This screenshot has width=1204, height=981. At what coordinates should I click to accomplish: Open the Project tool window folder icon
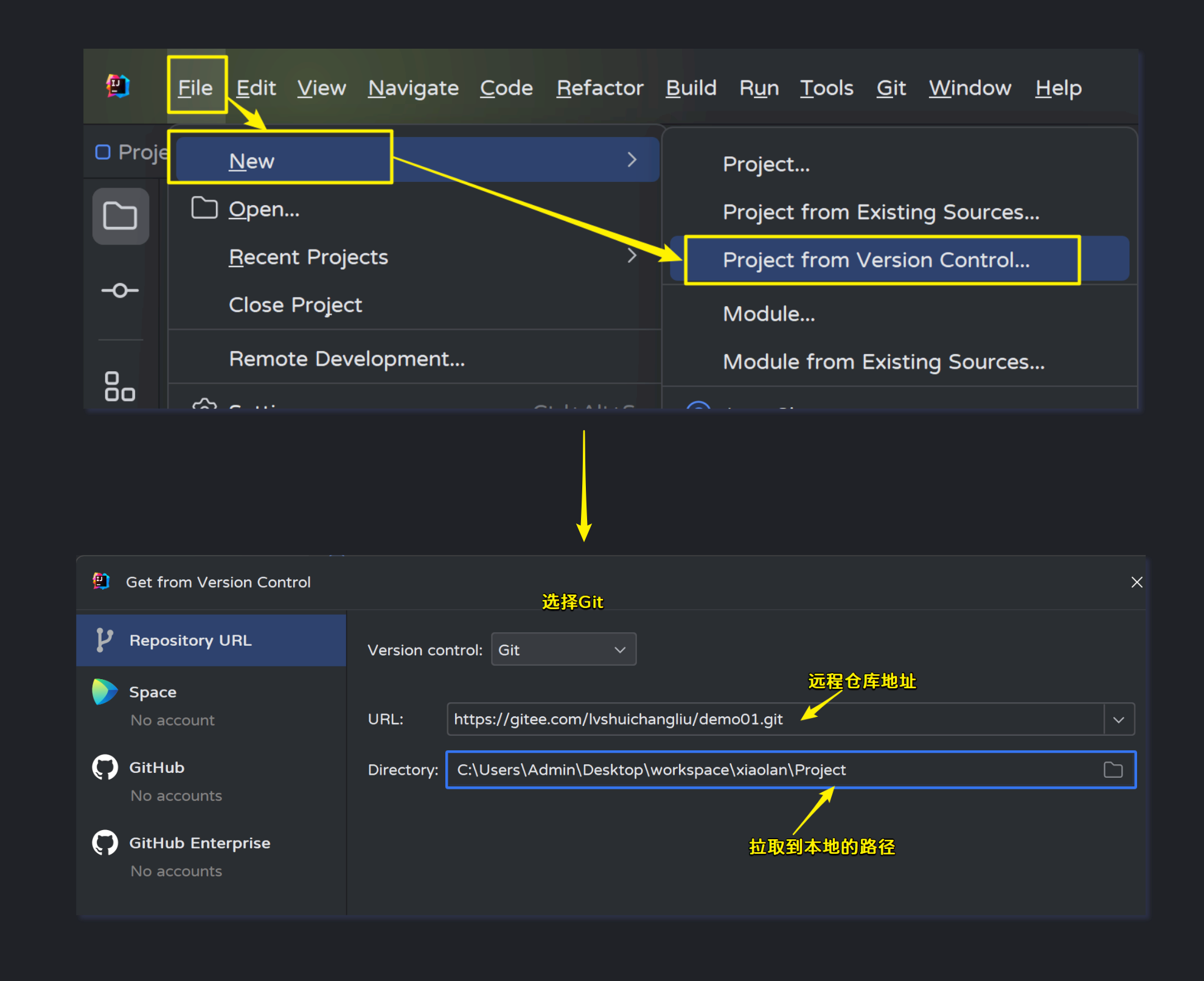(120, 216)
